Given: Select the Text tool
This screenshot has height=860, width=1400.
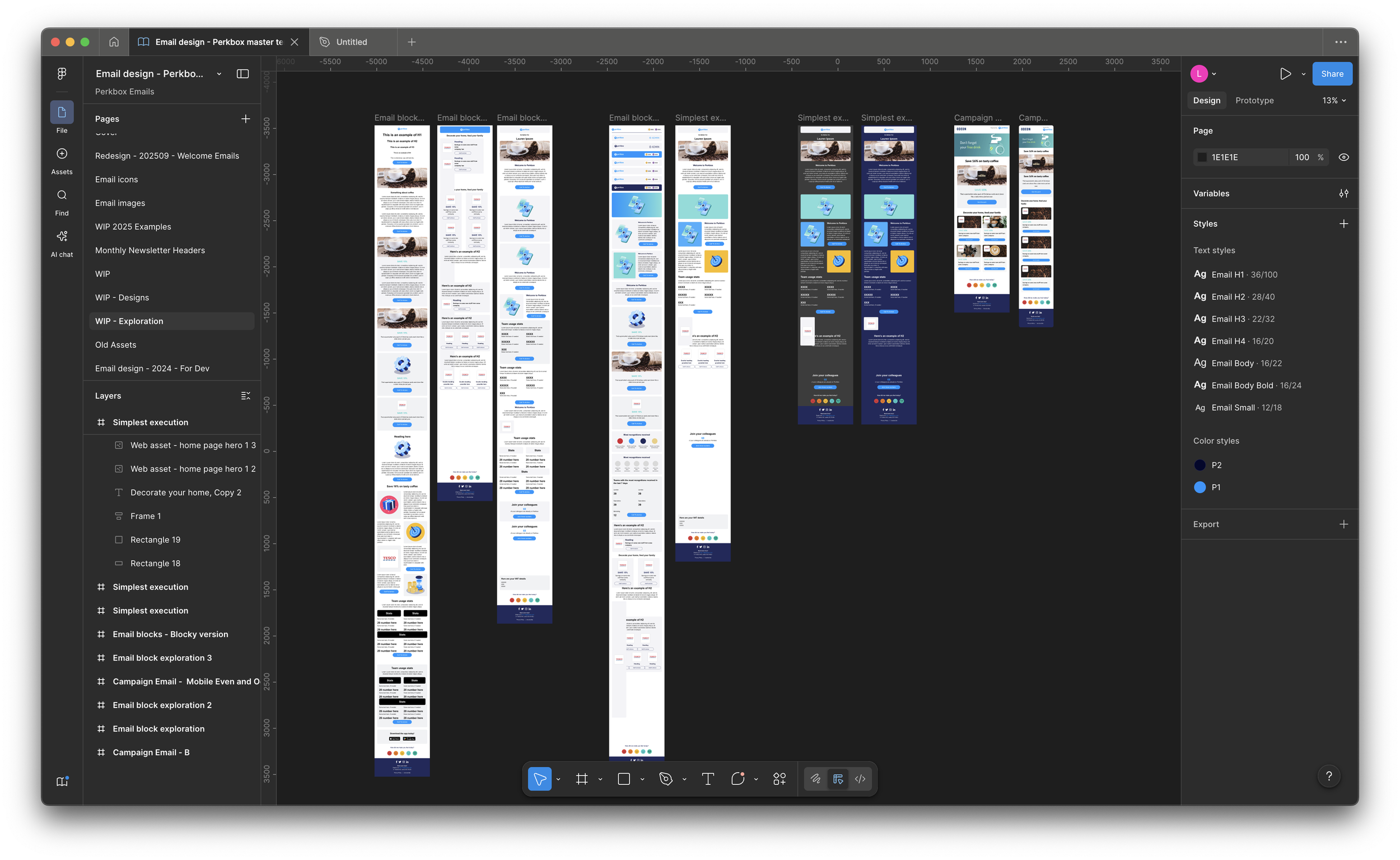Looking at the screenshot, I should 708,779.
